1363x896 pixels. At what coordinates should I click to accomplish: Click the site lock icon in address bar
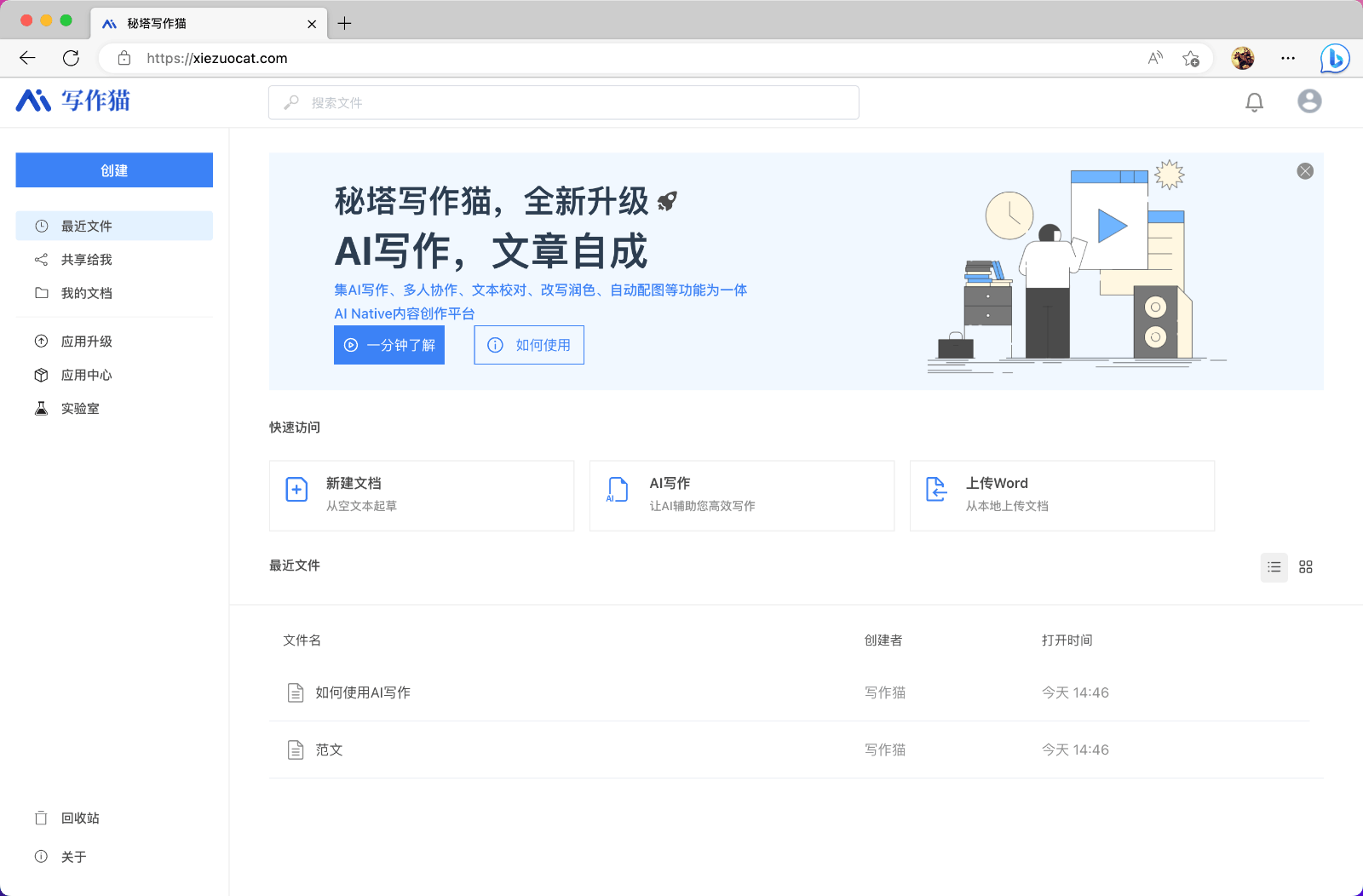[x=124, y=58]
